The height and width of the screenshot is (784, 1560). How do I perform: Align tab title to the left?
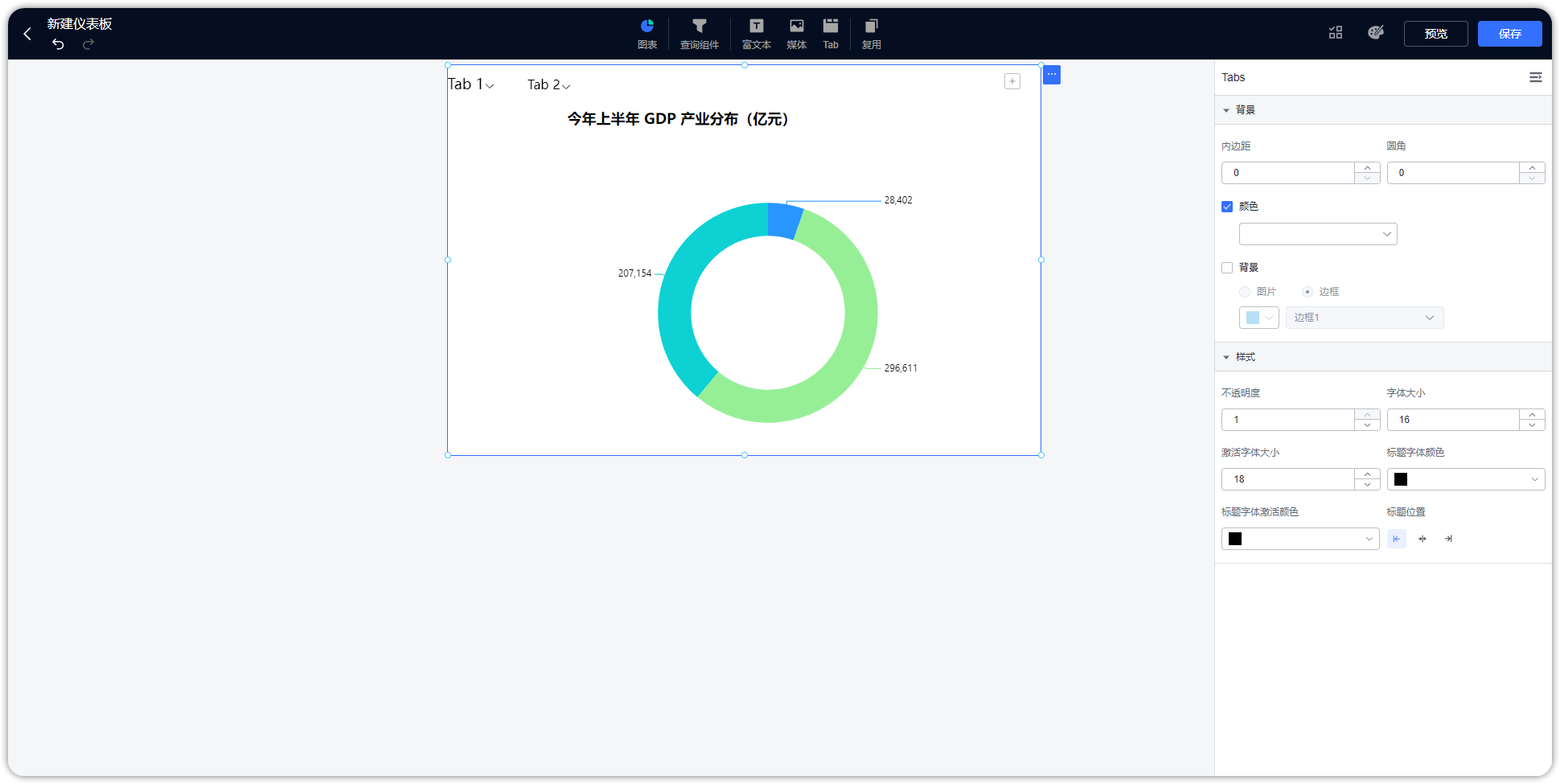1397,539
